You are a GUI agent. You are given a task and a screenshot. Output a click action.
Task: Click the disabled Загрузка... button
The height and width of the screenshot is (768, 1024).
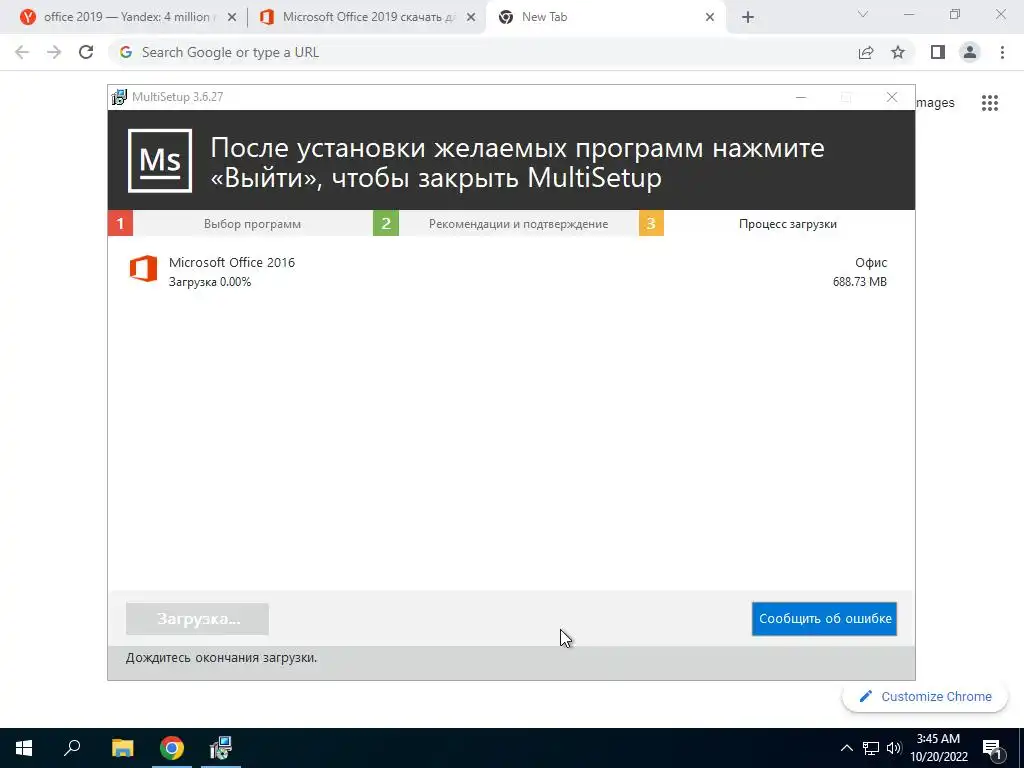click(197, 618)
